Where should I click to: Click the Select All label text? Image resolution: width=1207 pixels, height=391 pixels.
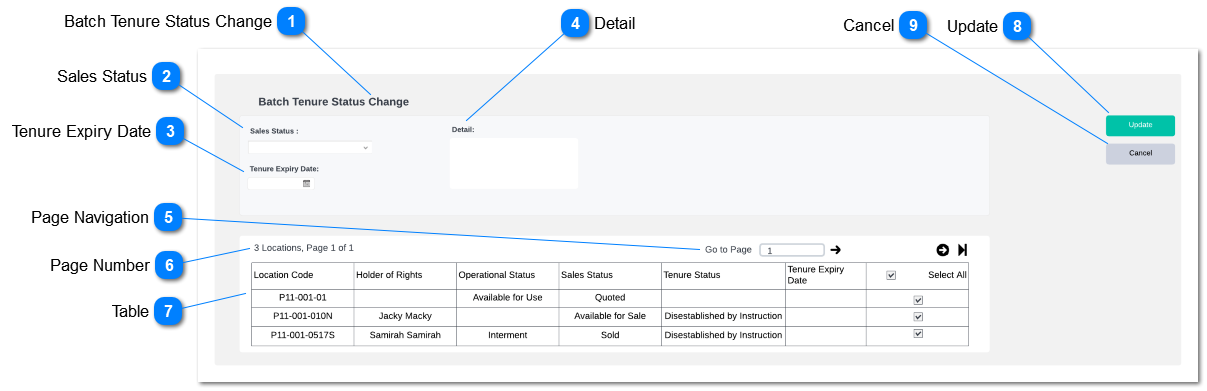click(x=947, y=275)
